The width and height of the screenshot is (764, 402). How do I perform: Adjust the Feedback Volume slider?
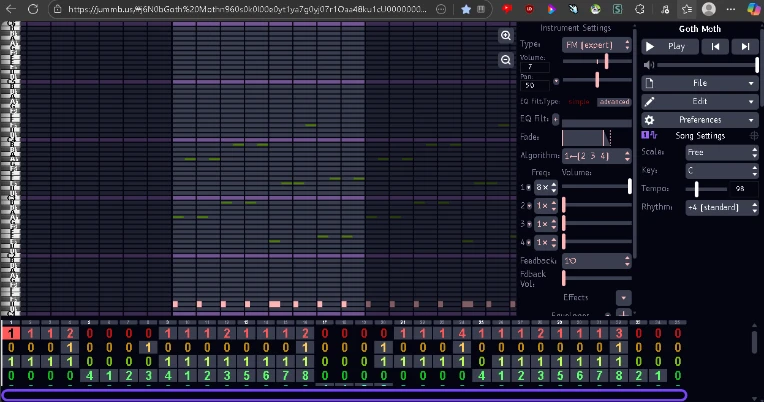(x=597, y=278)
